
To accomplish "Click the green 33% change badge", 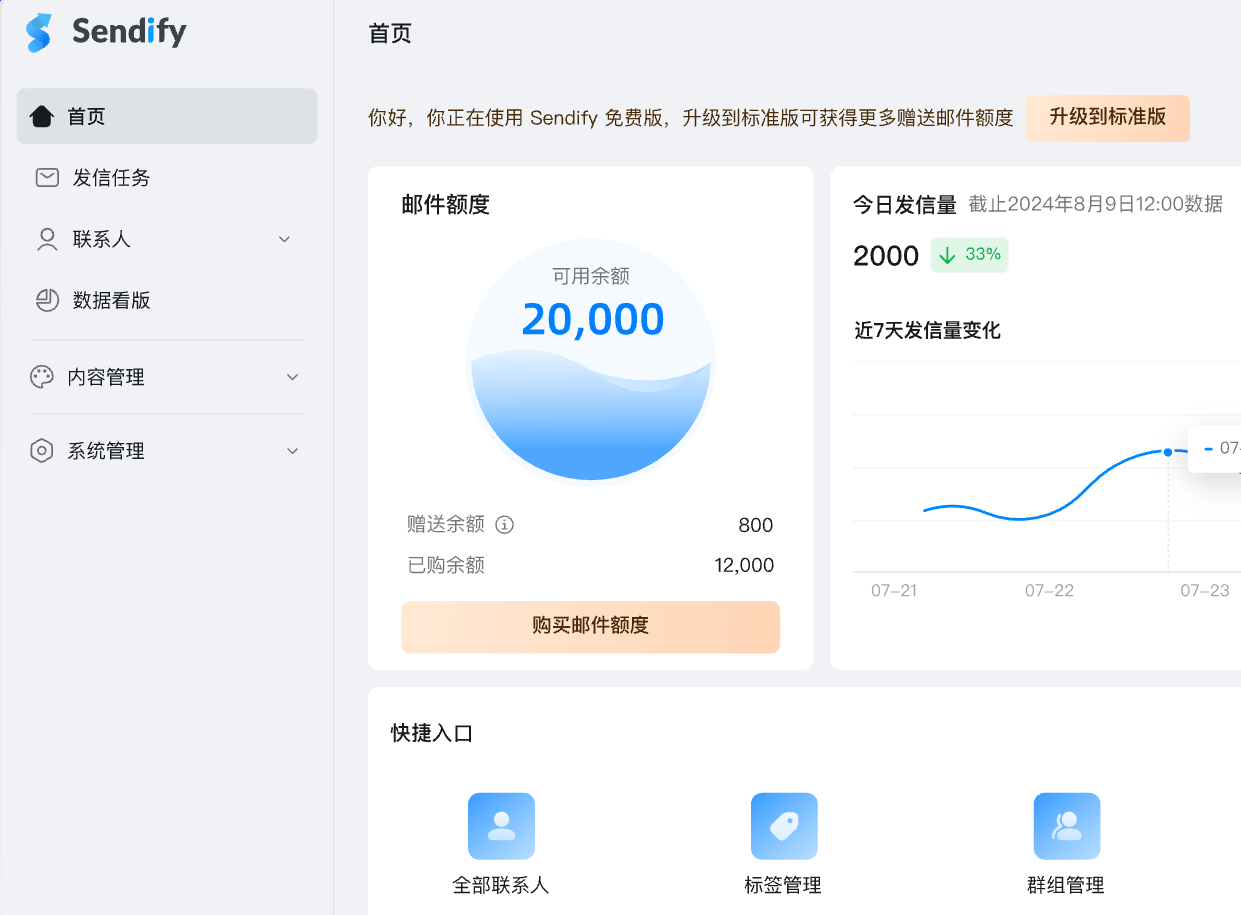I will [x=969, y=255].
